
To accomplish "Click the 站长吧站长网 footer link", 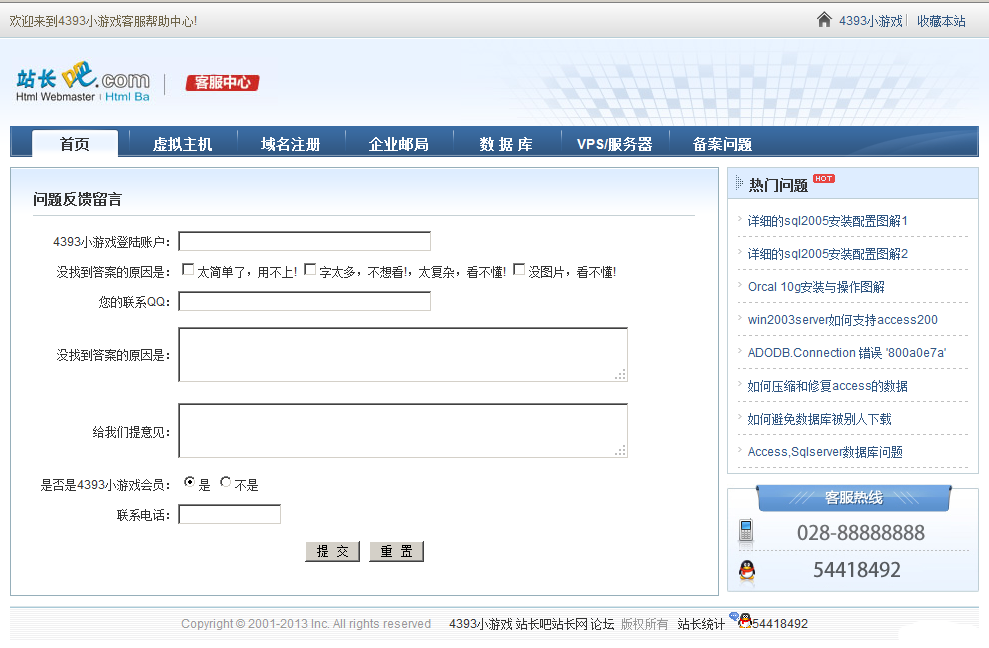I will [x=551, y=624].
